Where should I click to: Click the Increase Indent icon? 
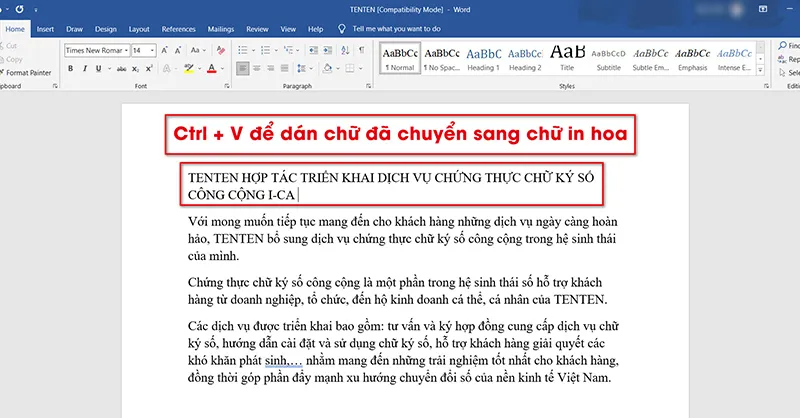[328, 50]
